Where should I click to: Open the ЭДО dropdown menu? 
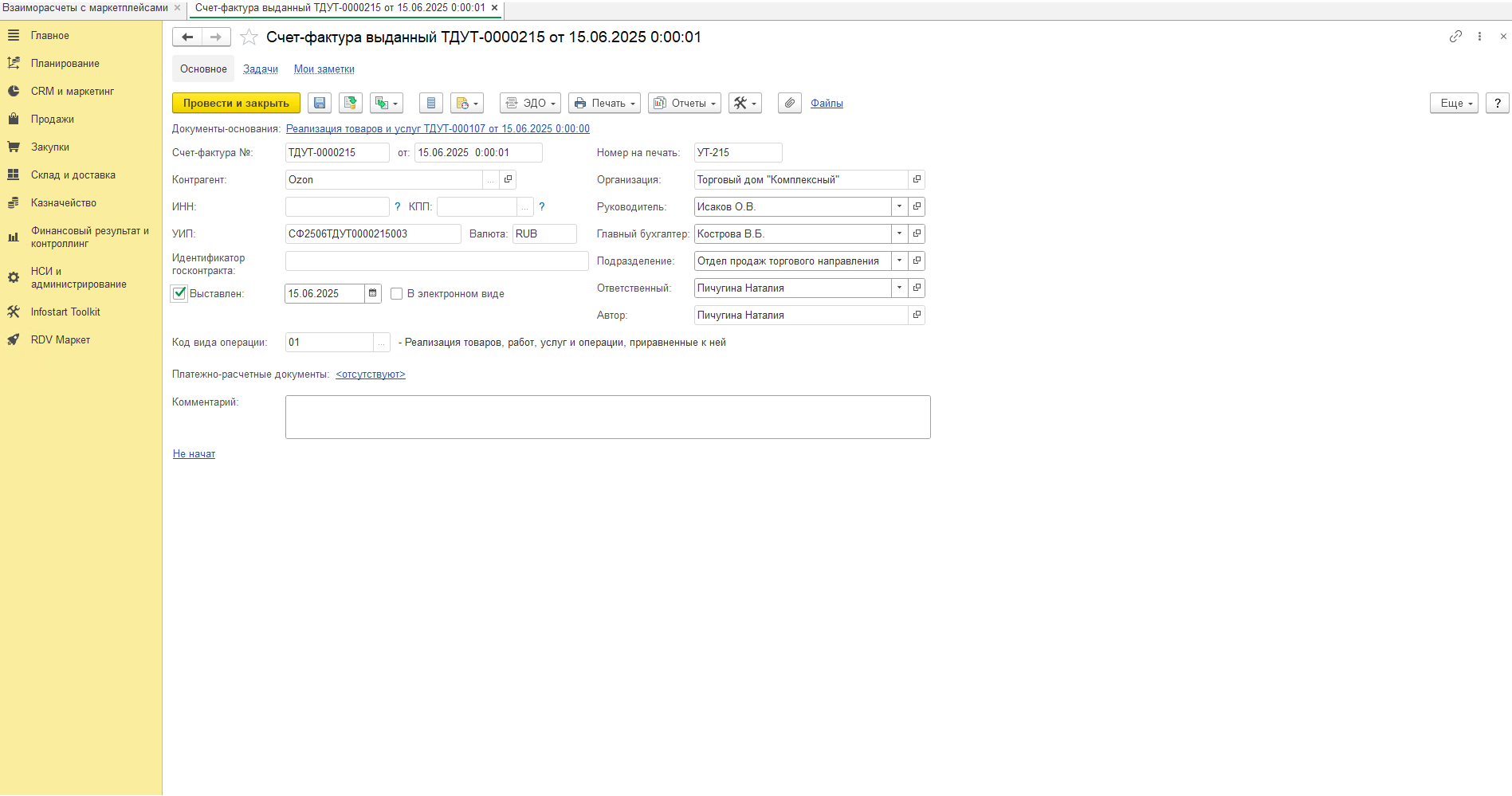(x=531, y=103)
